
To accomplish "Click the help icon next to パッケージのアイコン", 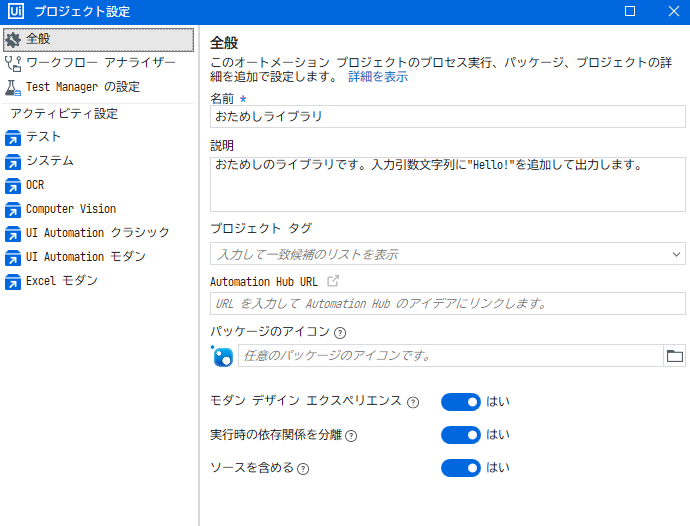I will pyautogui.click(x=340, y=333).
